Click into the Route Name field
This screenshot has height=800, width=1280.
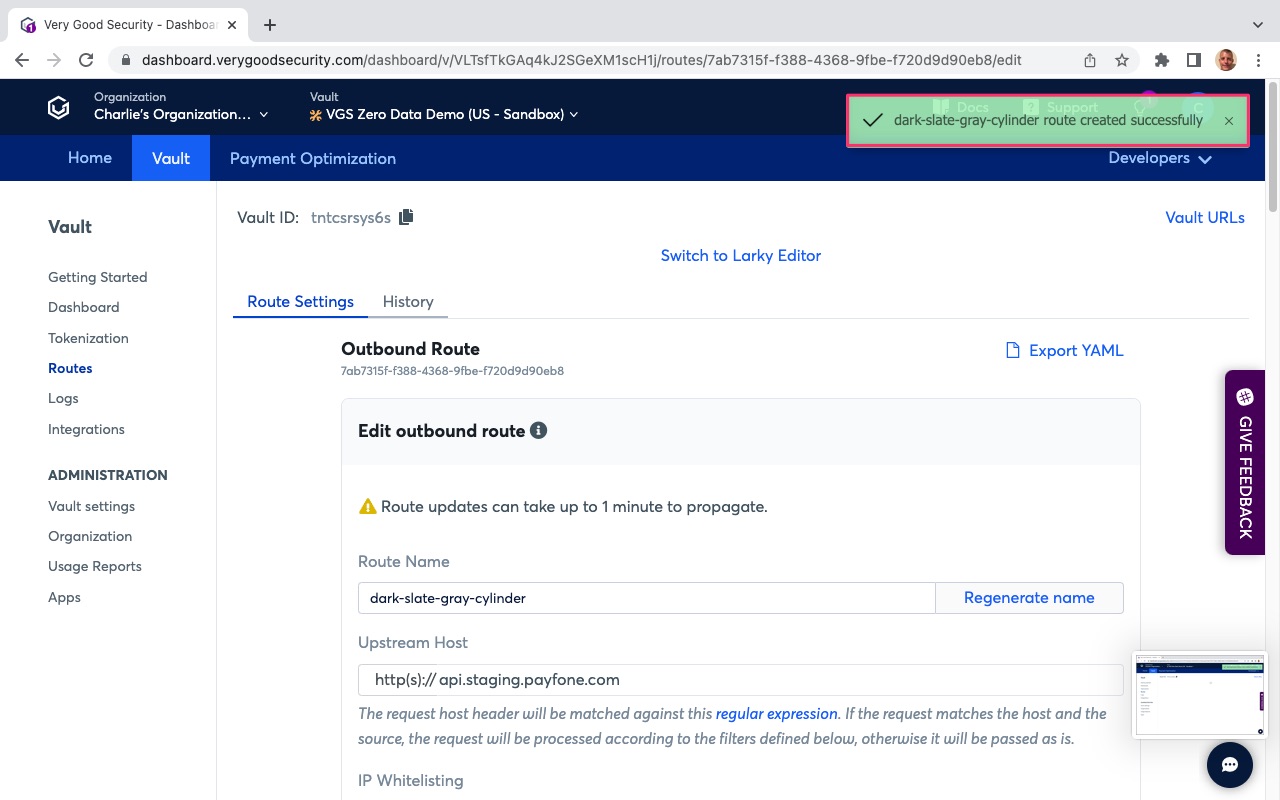pos(646,598)
